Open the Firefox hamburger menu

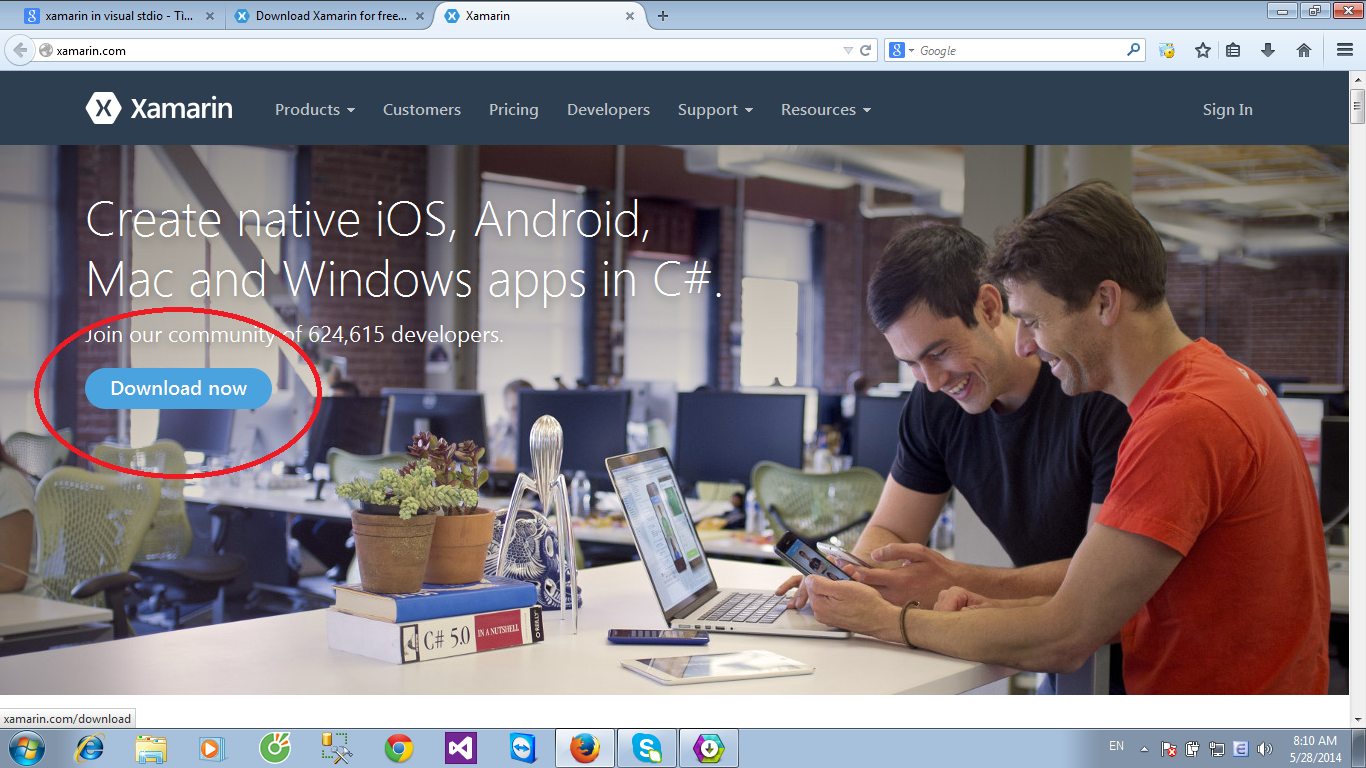tap(1345, 50)
